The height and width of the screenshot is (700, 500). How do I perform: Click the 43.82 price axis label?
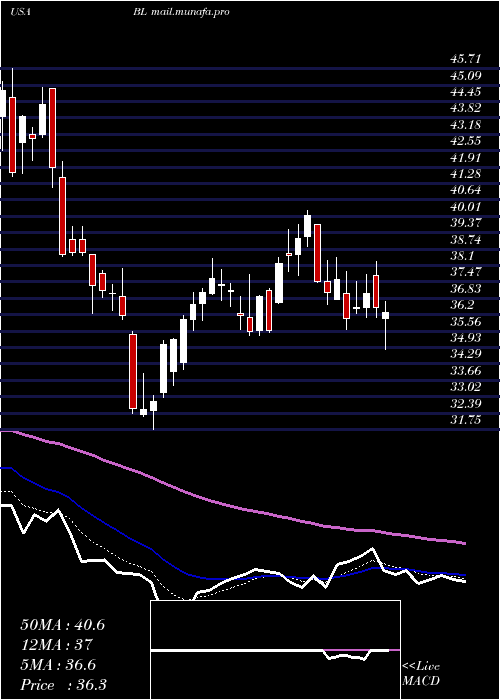465,108
